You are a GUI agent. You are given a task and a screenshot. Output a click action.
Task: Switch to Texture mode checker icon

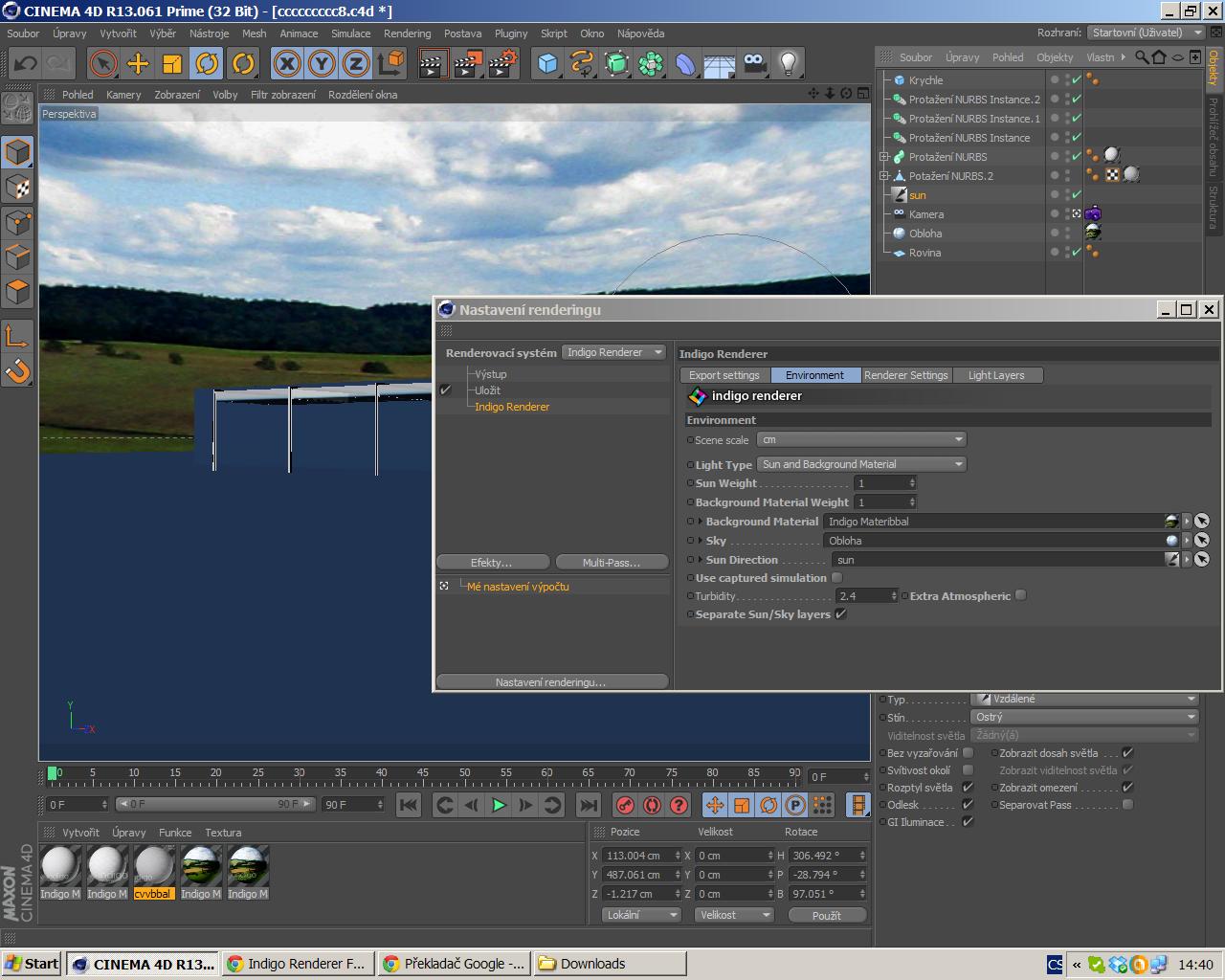click(18, 188)
